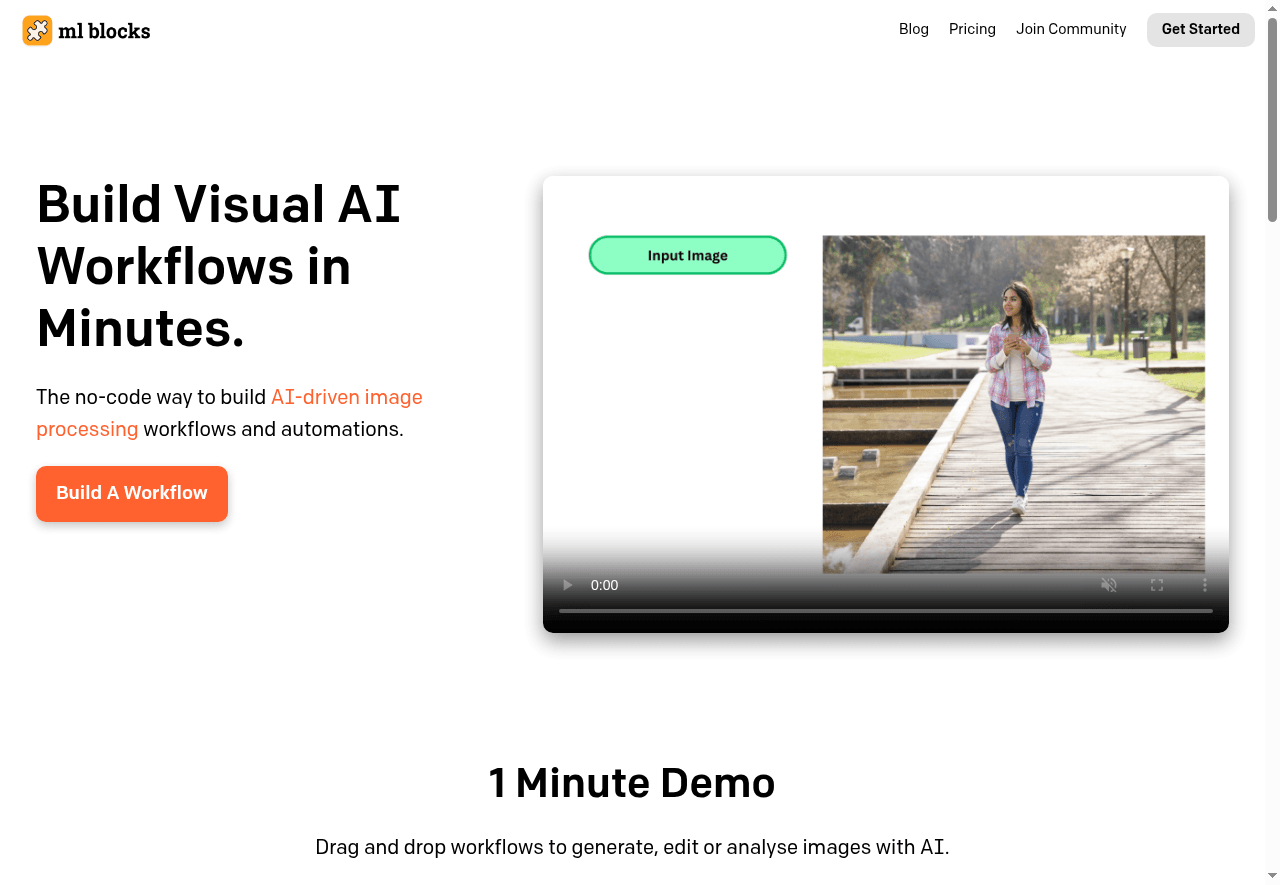The width and height of the screenshot is (1280, 885).
Task: Open the Blog page
Action: [x=913, y=29]
